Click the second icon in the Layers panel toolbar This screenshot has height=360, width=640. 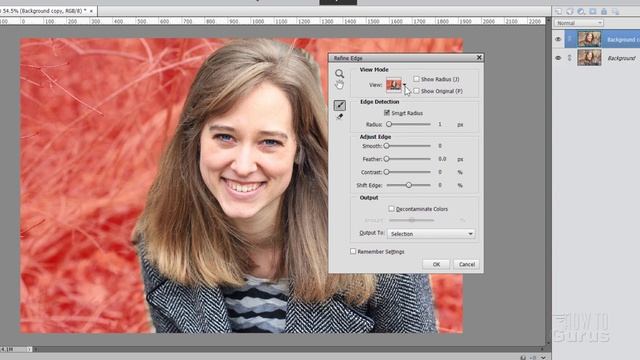click(x=569, y=11)
